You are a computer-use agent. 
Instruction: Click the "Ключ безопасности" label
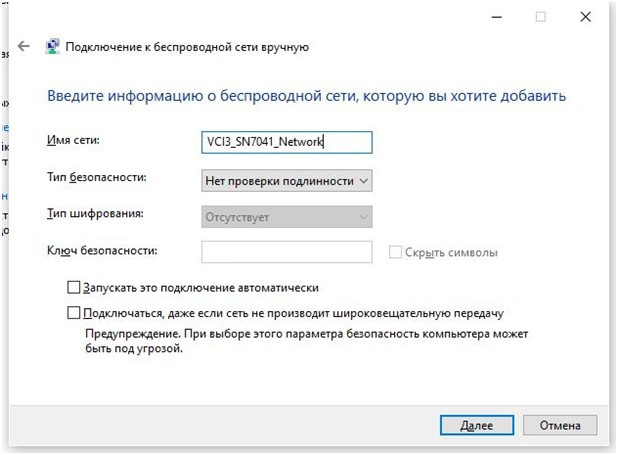coord(102,250)
